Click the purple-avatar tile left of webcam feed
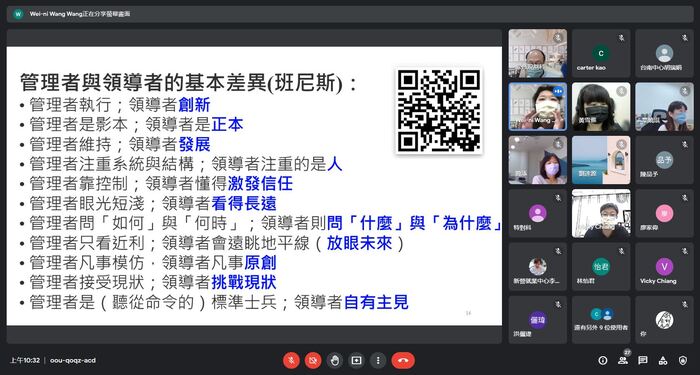 [538, 213]
